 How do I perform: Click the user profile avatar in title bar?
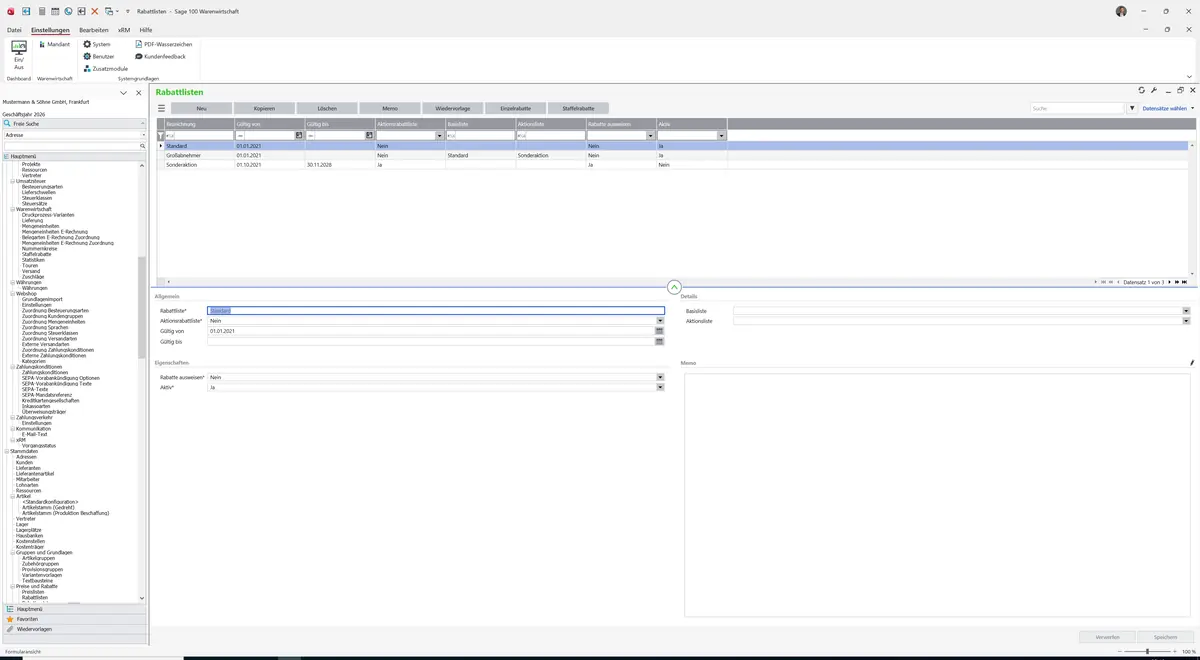point(1121,11)
